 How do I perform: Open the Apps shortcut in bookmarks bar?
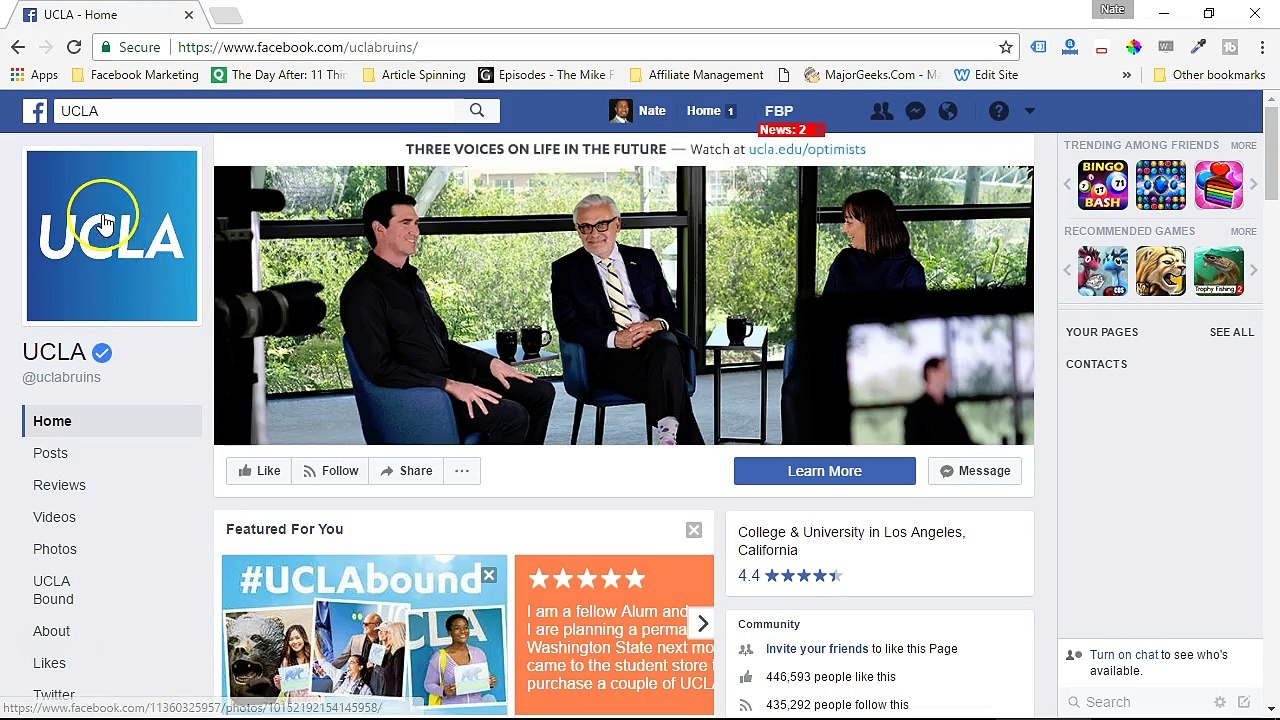(34, 75)
